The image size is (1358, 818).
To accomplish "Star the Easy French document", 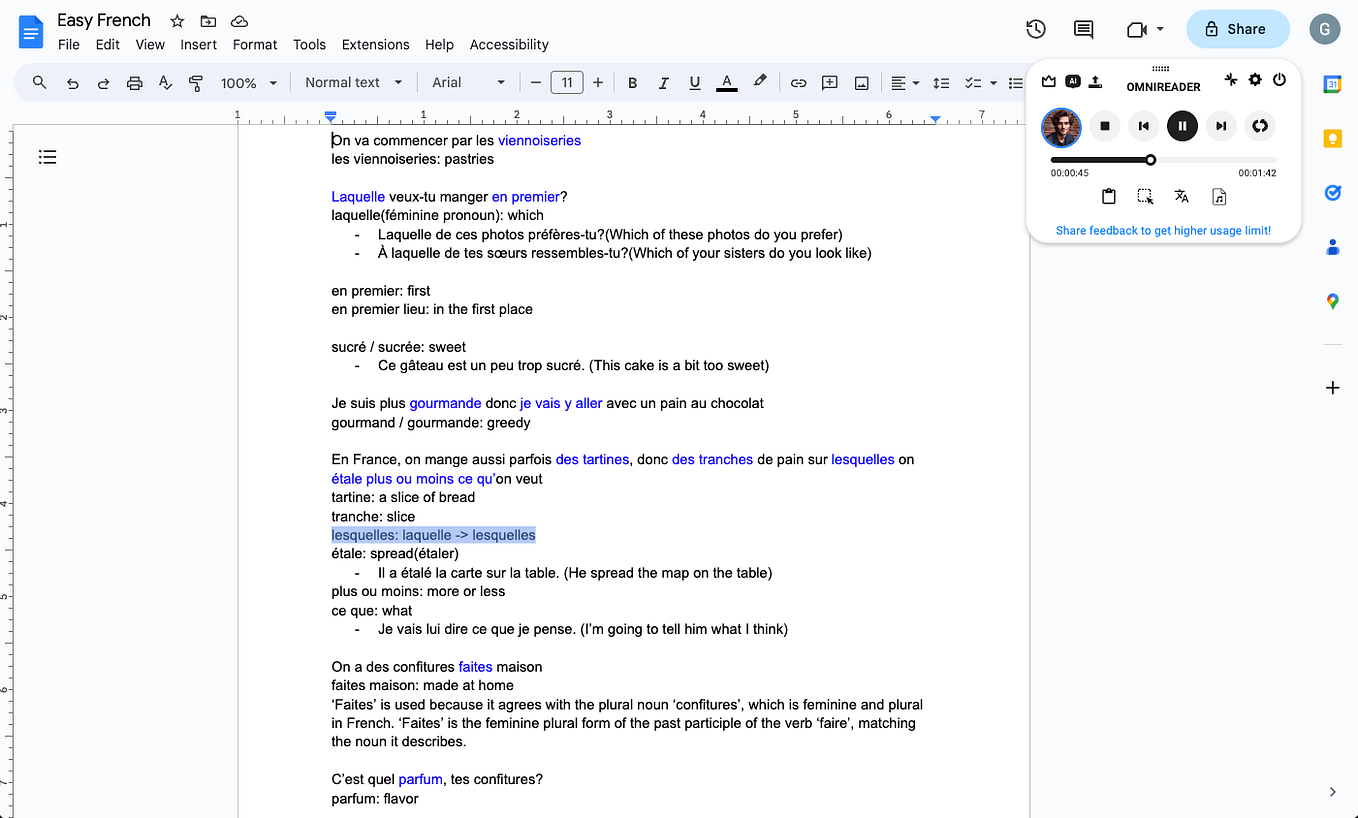I will 177,21.
